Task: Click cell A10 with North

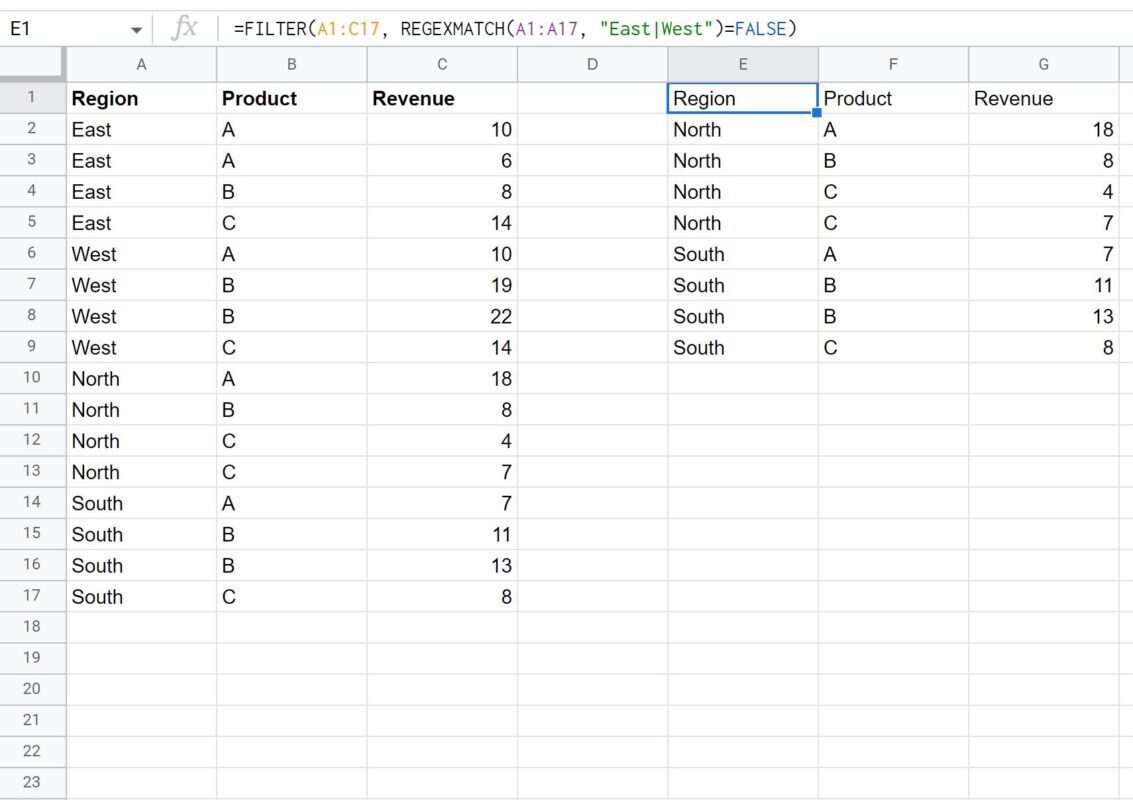Action: pyautogui.click(x=142, y=378)
